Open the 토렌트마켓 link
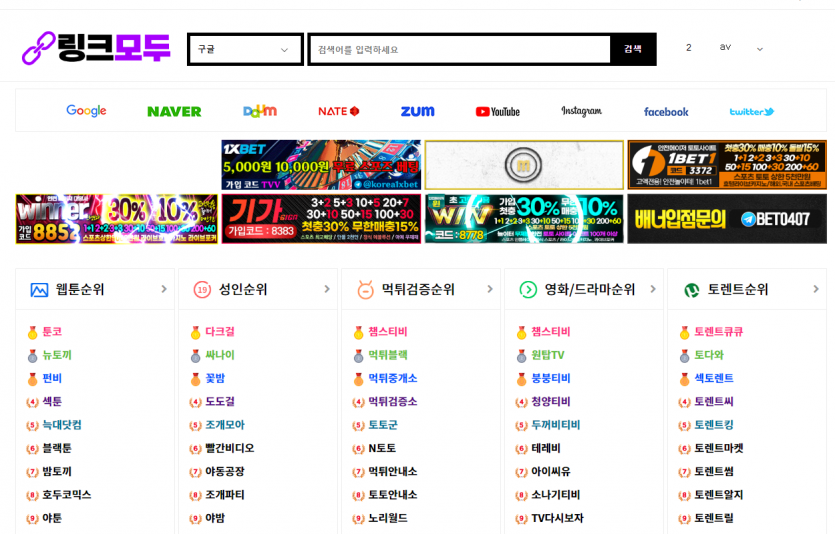Image resolution: width=835 pixels, height=534 pixels. click(x=719, y=448)
